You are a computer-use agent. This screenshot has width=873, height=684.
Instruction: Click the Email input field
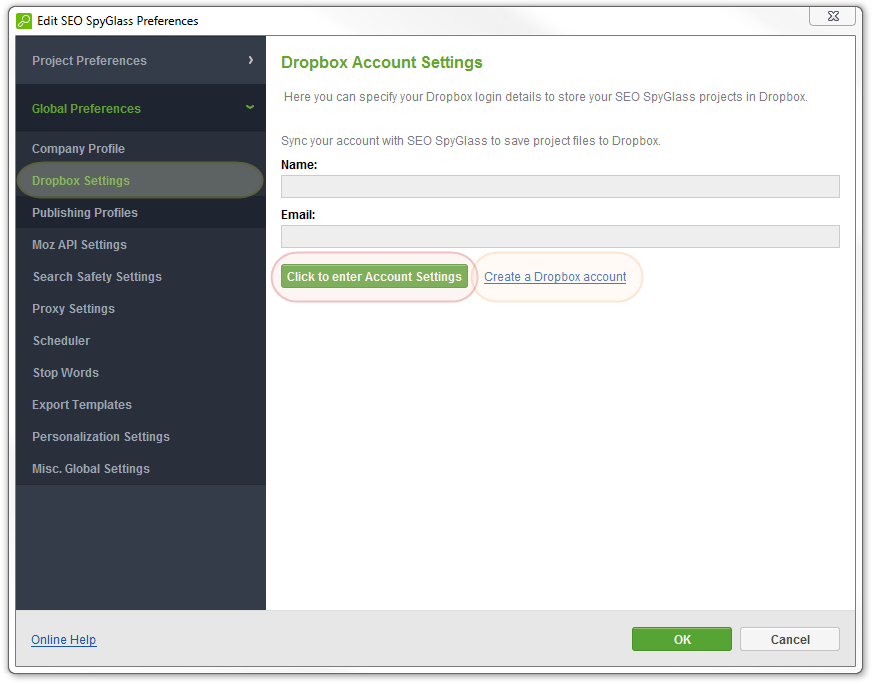pyautogui.click(x=560, y=237)
